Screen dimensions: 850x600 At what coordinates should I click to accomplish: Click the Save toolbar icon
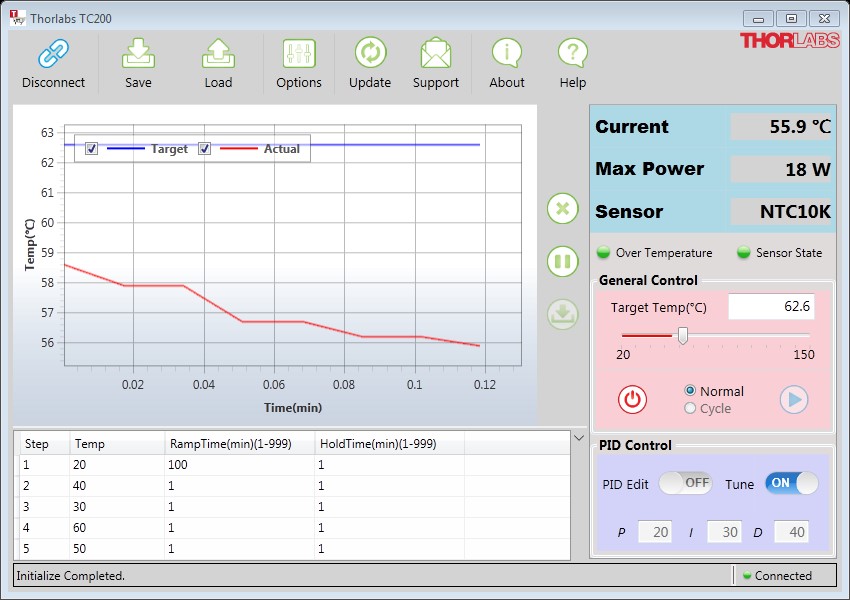pyautogui.click(x=138, y=53)
